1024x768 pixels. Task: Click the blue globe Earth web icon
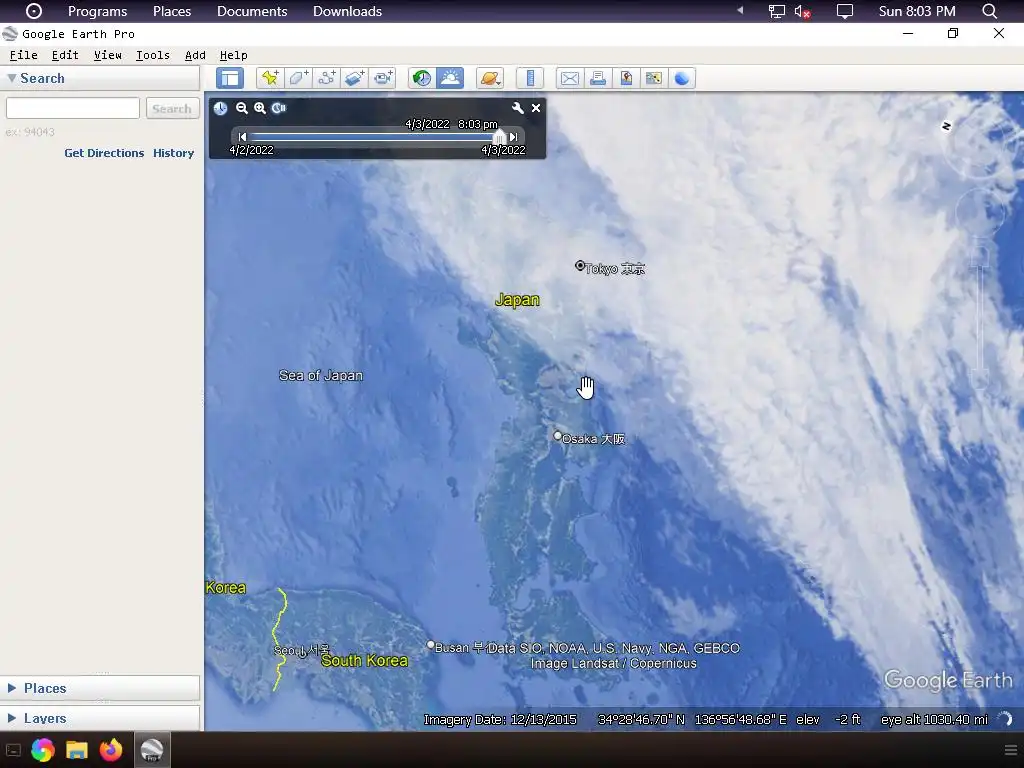click(682, 78)
